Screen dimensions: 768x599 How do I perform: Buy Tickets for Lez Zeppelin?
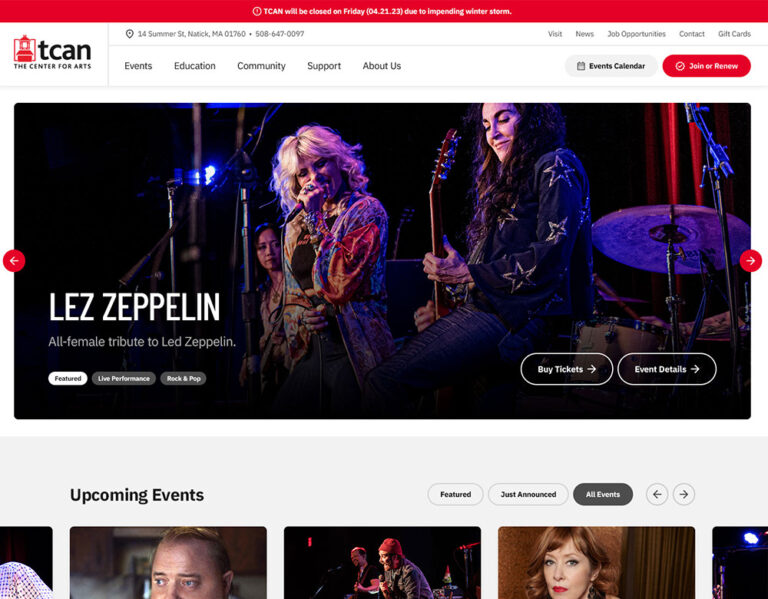click(567, 369)
